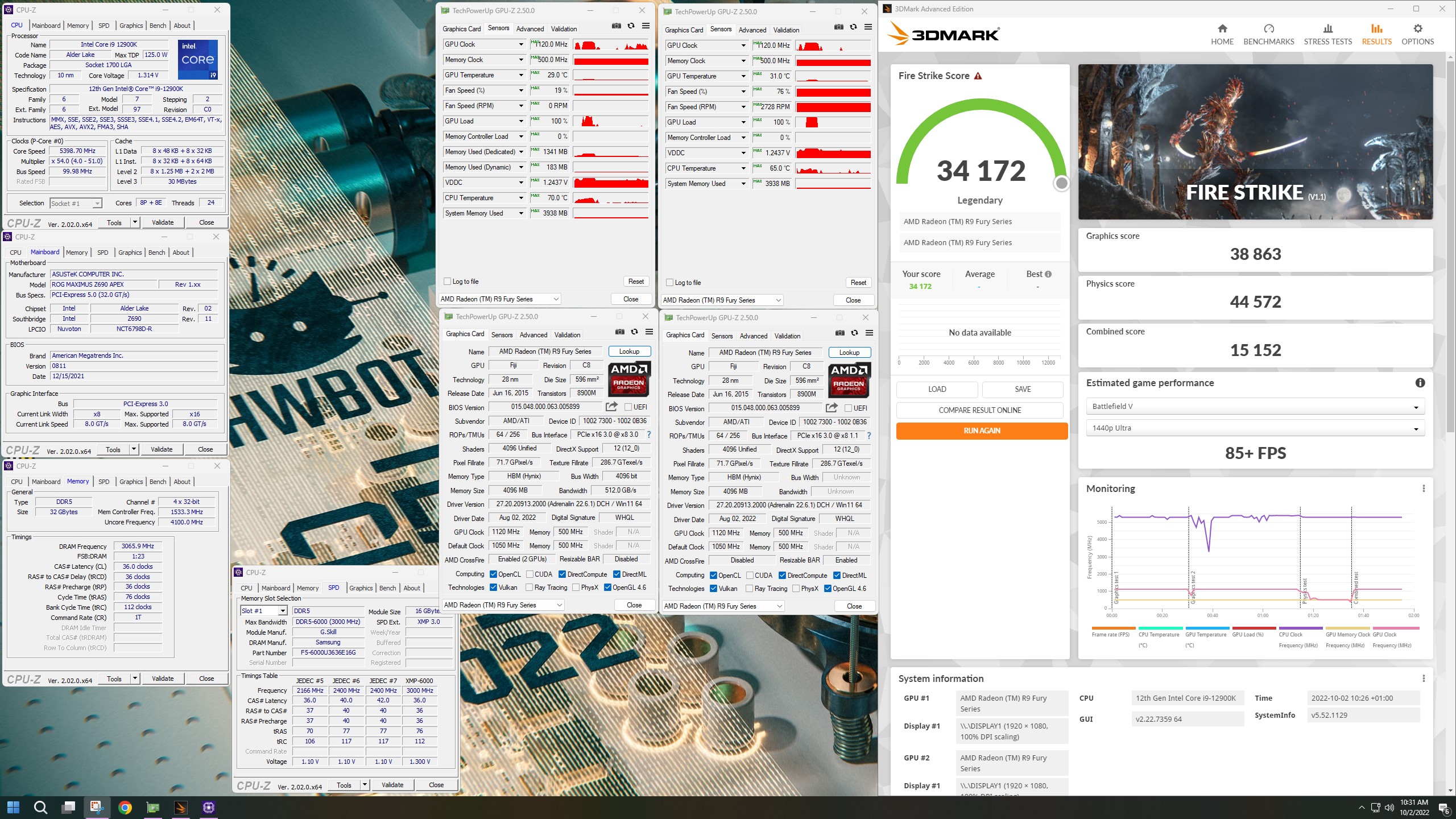Screen dimensions: 1456x819
Task: Open CPU-Z Socket #1 selection dropdown
Action: [x=76, y=204]
